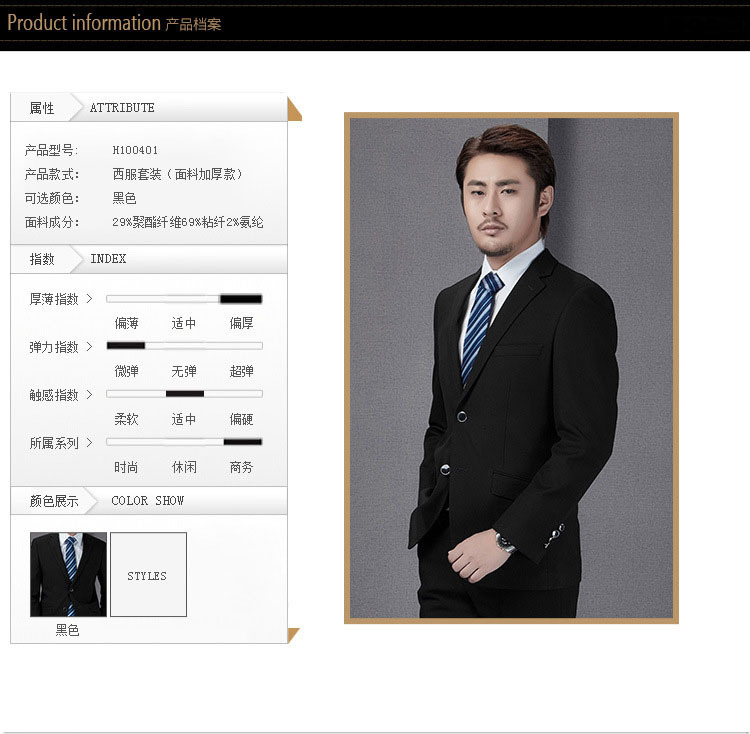Click the 触感指数 touch-feel slider bar
Screen dimensions: 750x734
click(184, 394)
